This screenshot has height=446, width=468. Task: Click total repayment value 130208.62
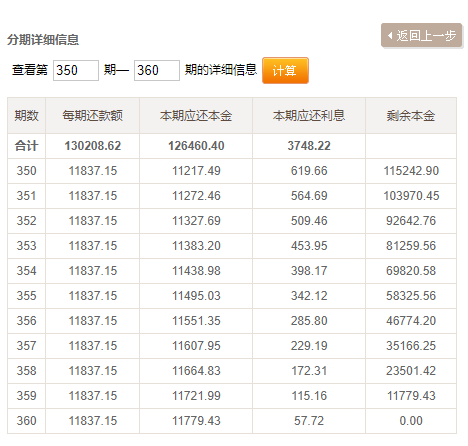pos(93,146)
